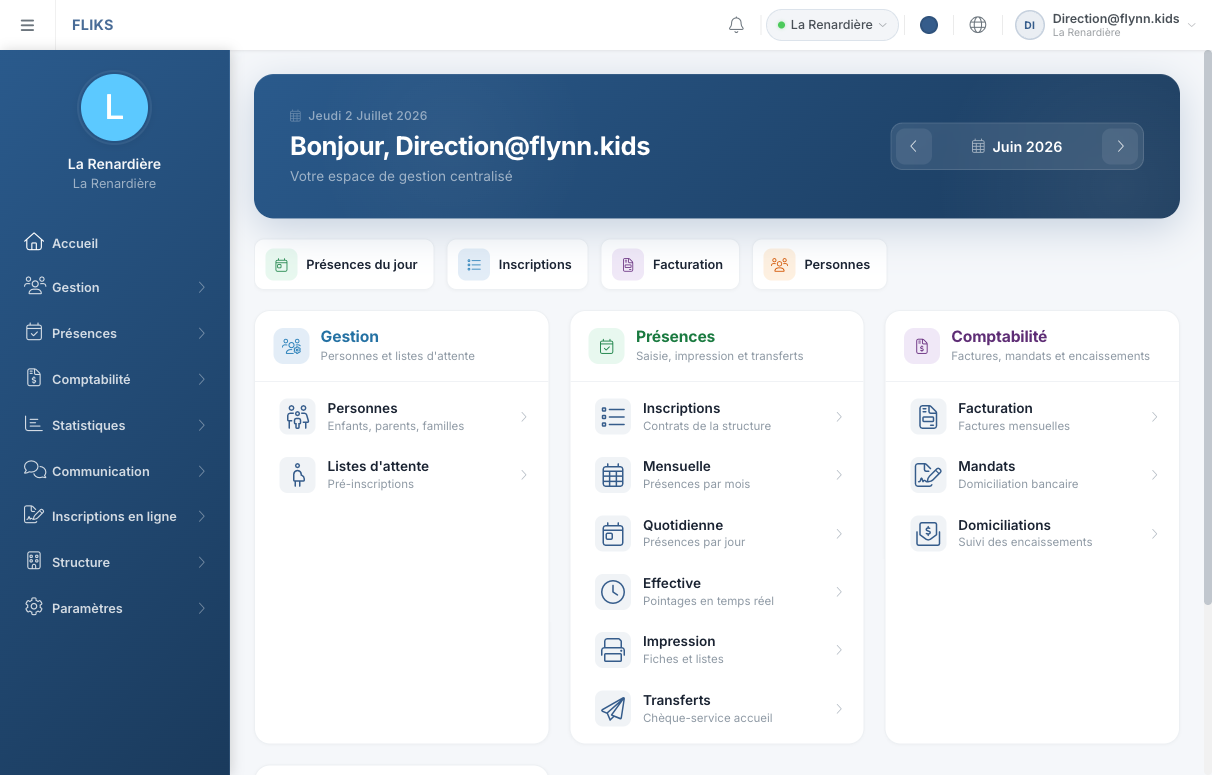The image size is (1212, 775).
Task: Toggle the hamburger sidebar menu
Action: click(x=27, y=25)
